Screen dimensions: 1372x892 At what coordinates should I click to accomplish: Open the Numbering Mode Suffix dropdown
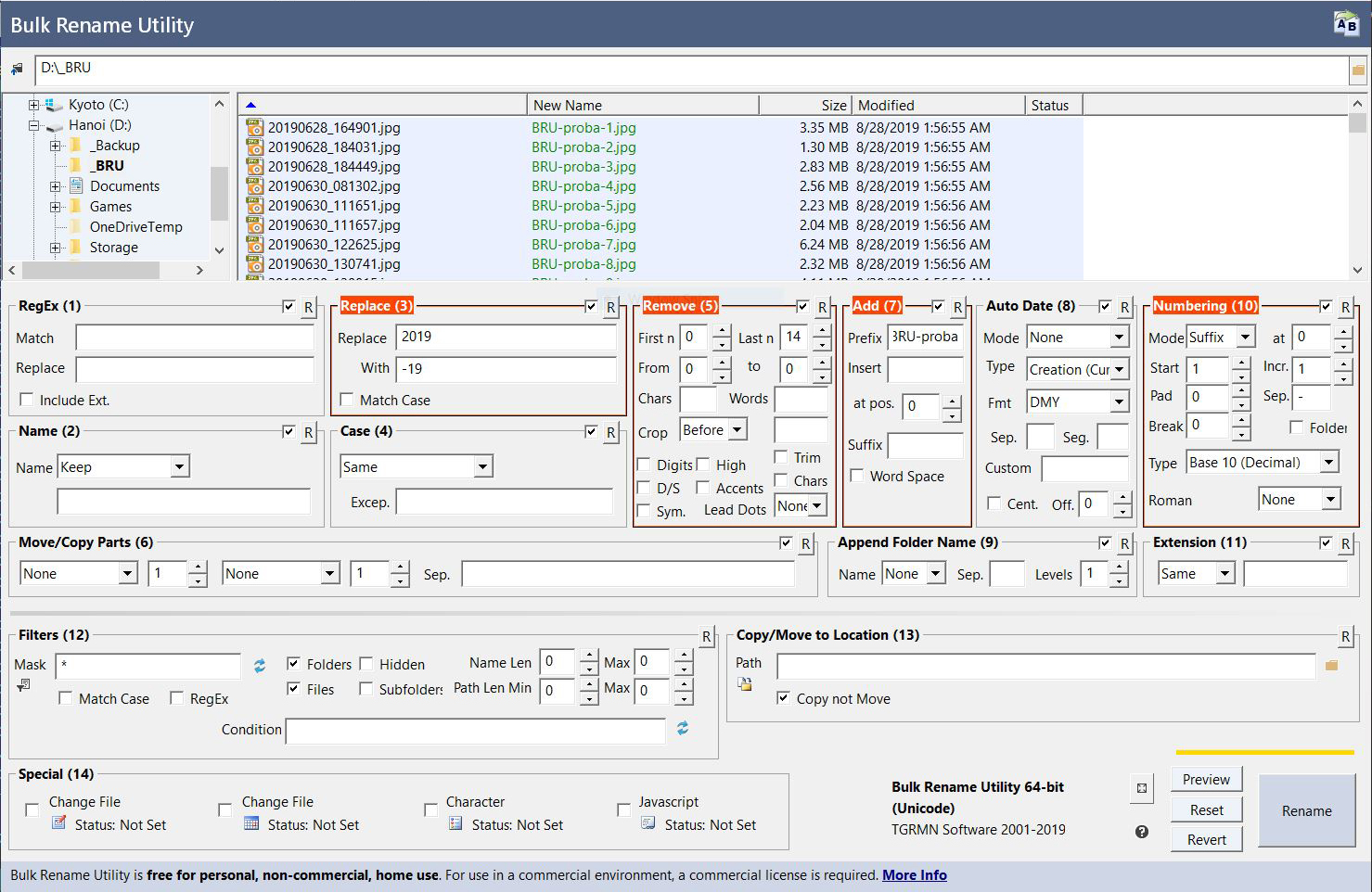[x=1246, y=338]
